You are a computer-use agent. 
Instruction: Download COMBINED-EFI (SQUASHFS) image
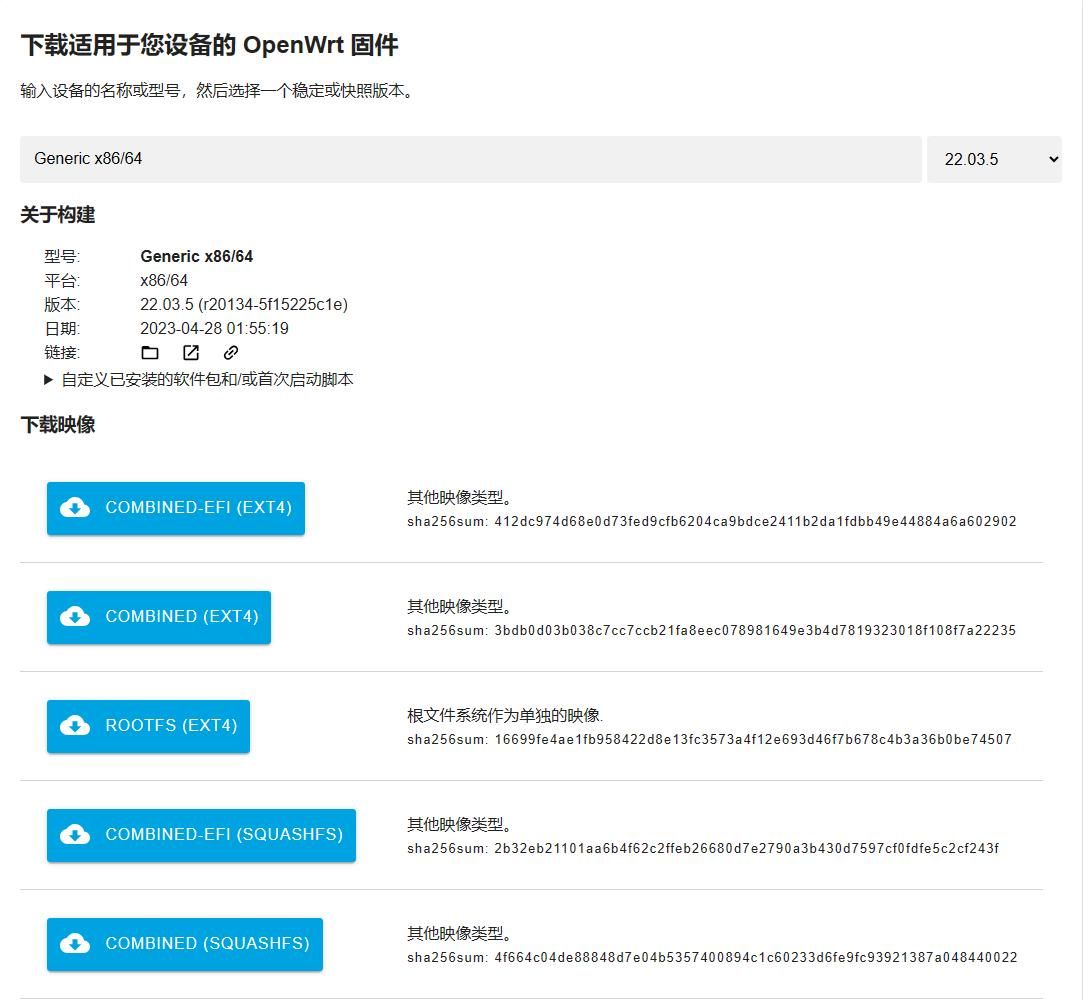[x=201, y=836]
